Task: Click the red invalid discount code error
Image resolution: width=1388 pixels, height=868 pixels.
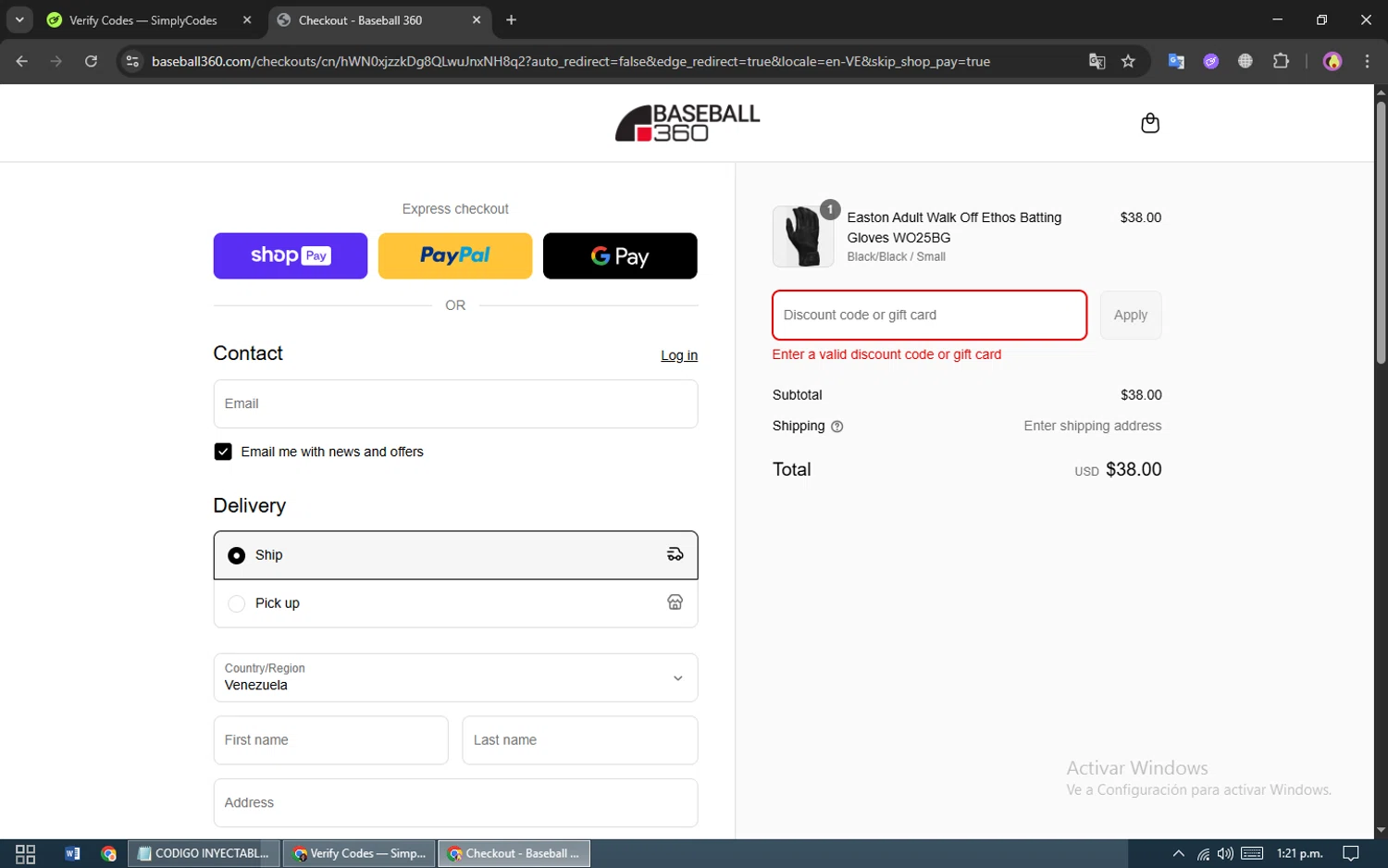Action: [886, 354]
